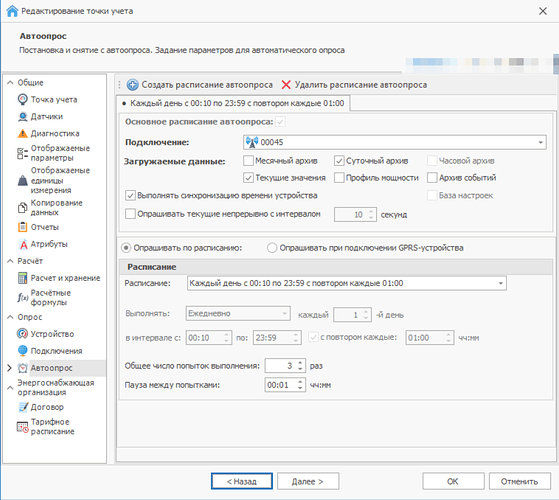Click the Далее > button
Image resolution: width=559 pixels, height=500 pixels.
tap(308, 481)
